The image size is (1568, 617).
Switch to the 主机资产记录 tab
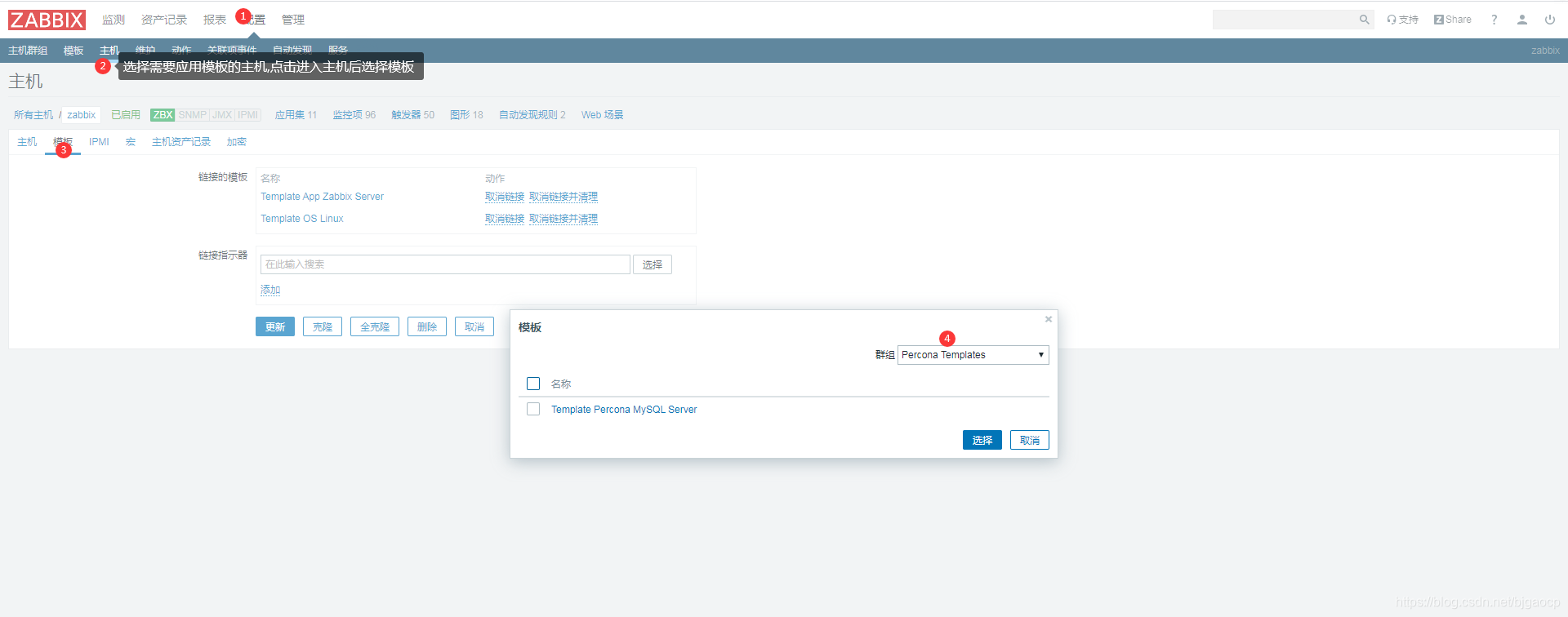[x=181, y=142]
